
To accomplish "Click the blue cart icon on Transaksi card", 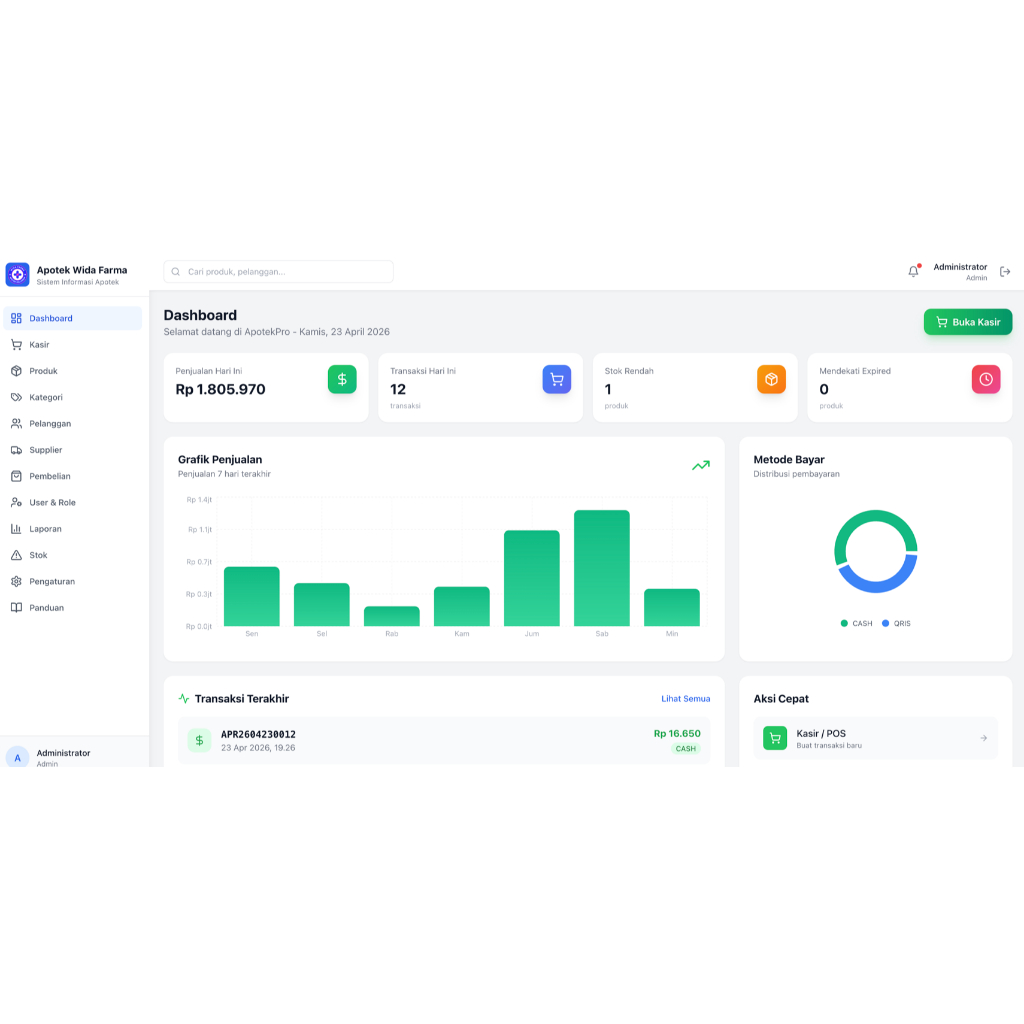I will coord(556,379).
